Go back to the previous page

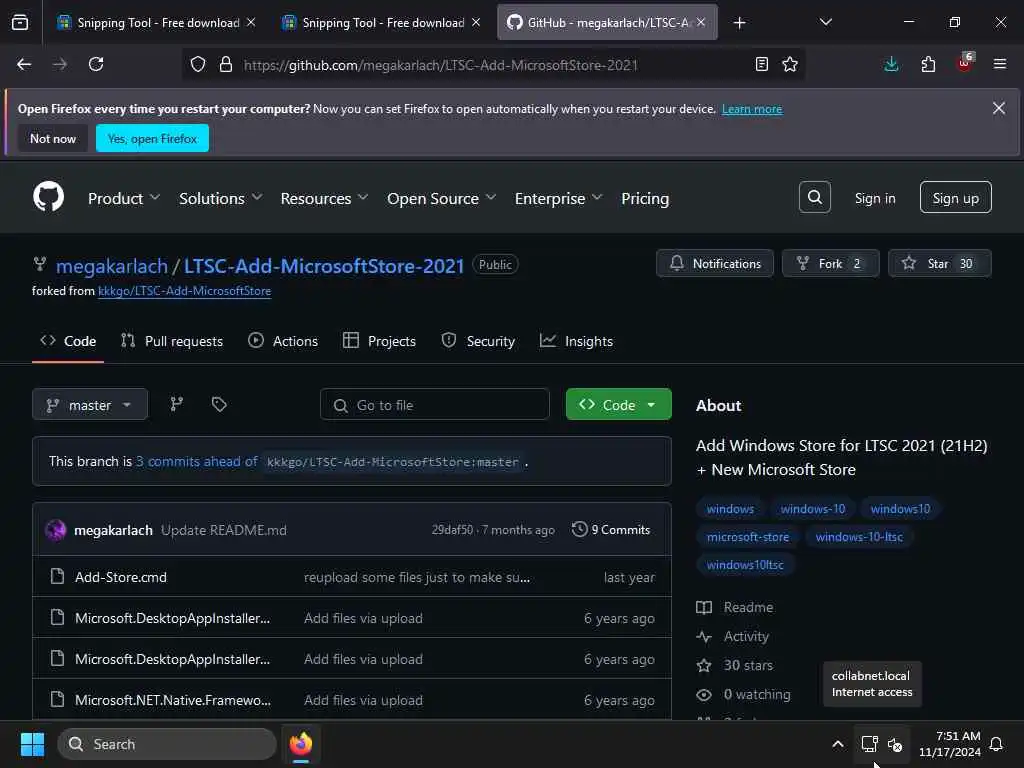(x=24, y=64)
